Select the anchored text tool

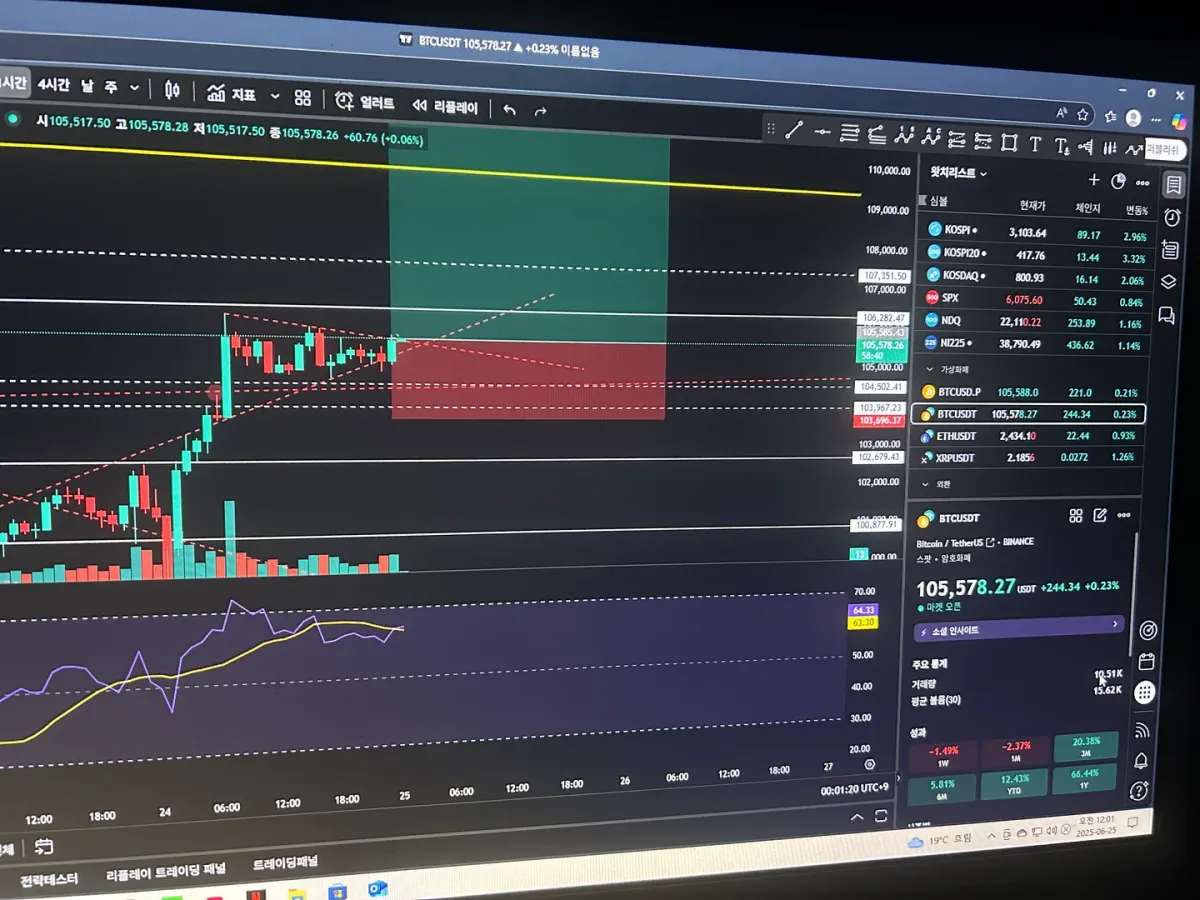[x=1061, y=146]
